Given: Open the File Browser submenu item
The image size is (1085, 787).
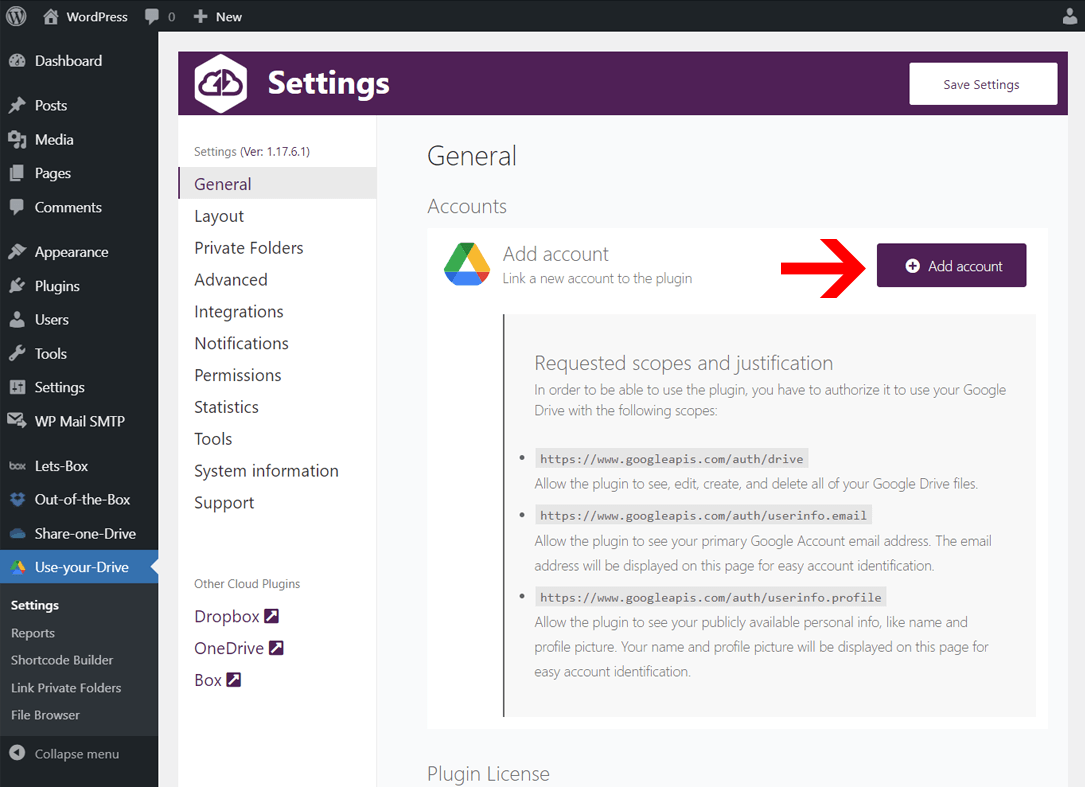Looking at the screenshot, I should click(x=45, y=715).
